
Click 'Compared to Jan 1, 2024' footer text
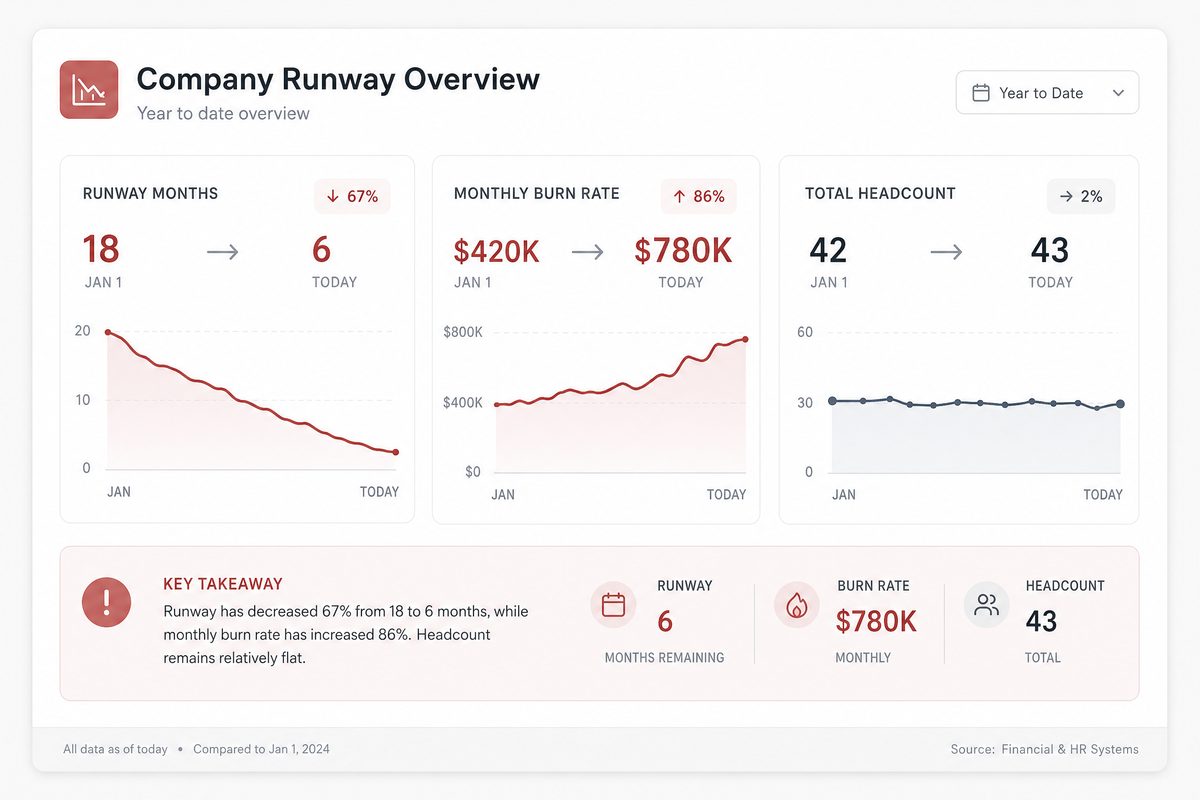coord(261,749)
